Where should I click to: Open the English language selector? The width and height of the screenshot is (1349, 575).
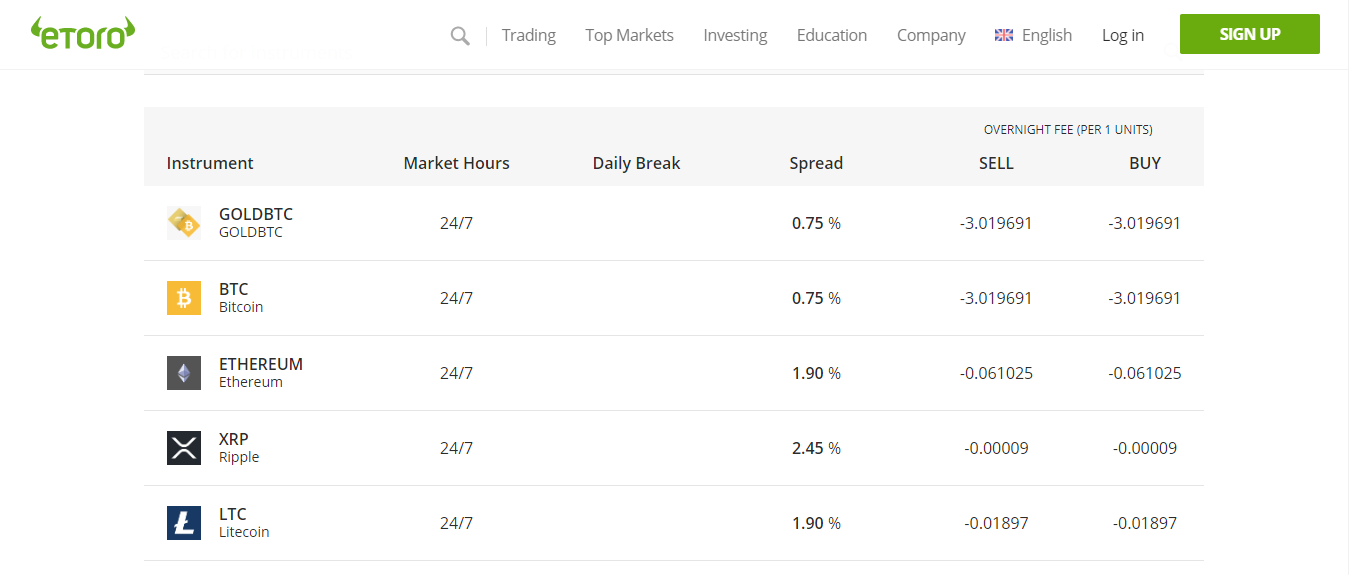[1046, 35]
